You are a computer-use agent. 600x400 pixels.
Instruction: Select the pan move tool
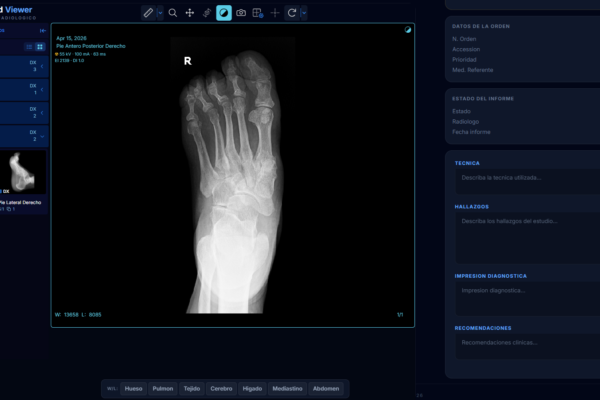pos(190,13)
